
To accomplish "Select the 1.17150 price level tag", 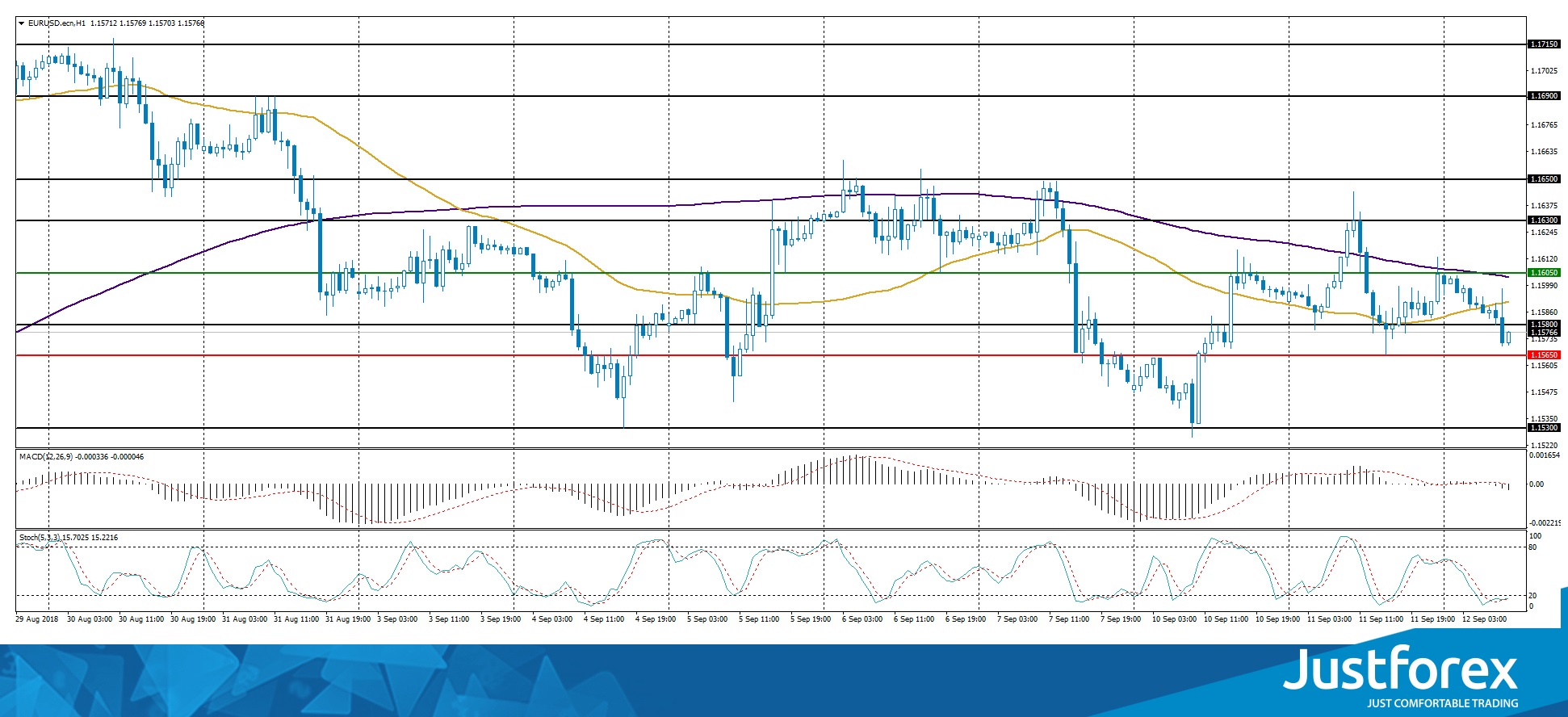I will (1544, 44).
